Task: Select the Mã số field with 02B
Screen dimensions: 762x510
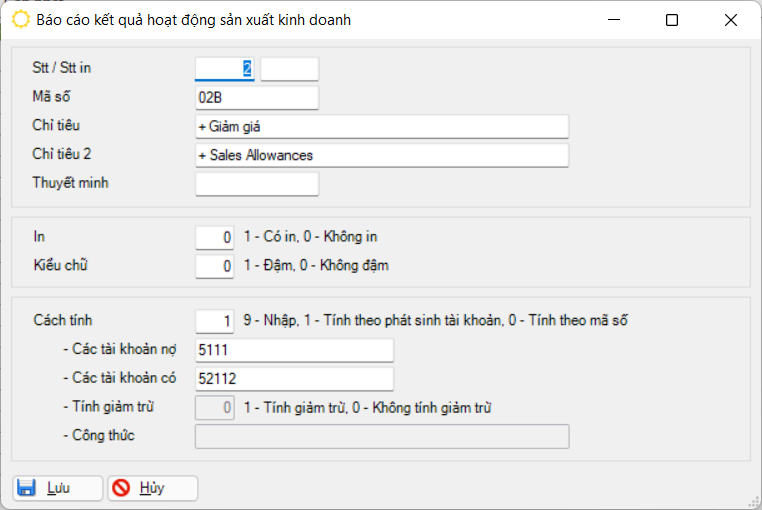Action: (256, 97)
